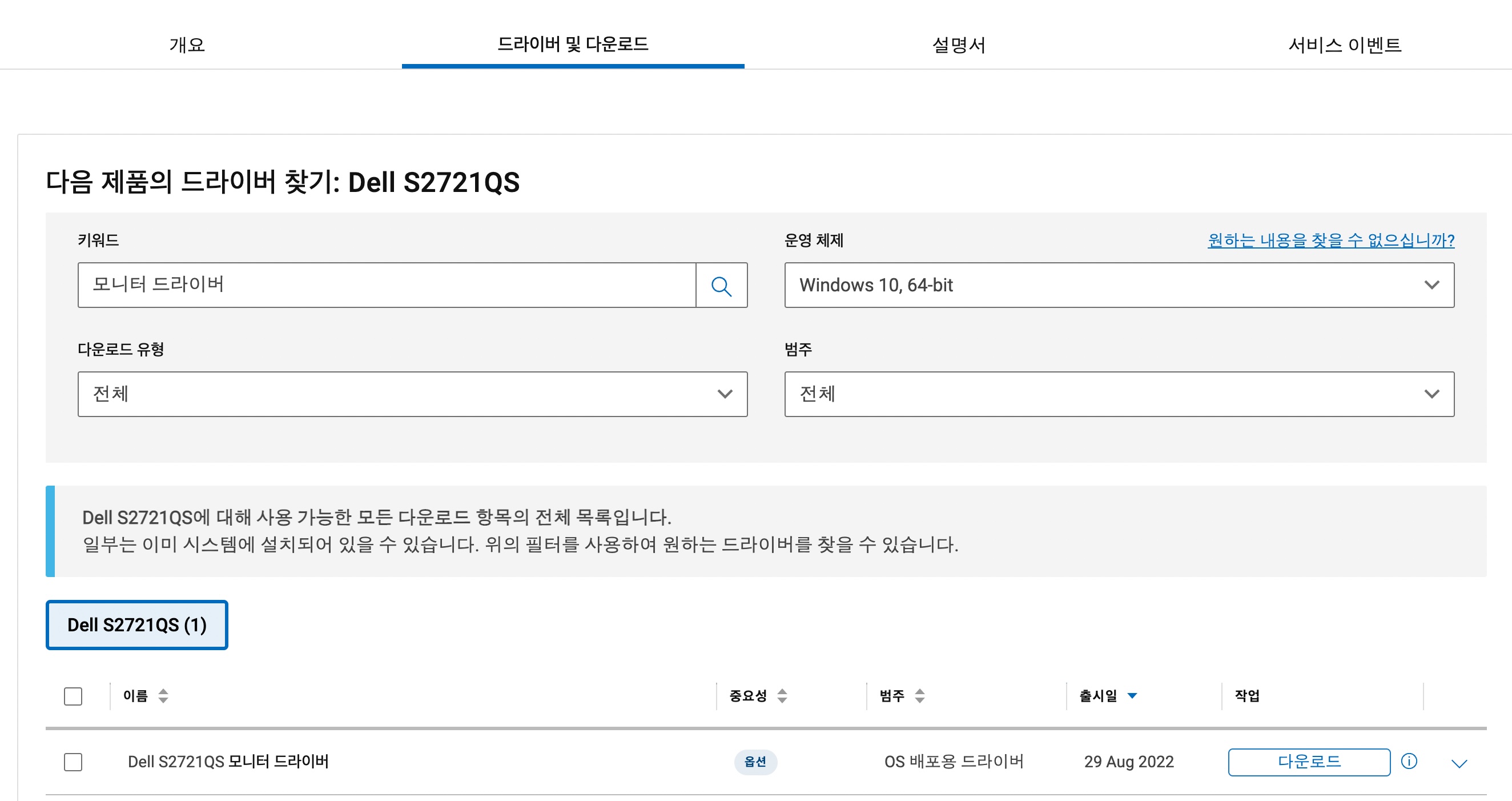Image resolution: width=1512 pixels, height=801 pixels.
Task: Click the 작업 column header
Action: (1246, 696)
